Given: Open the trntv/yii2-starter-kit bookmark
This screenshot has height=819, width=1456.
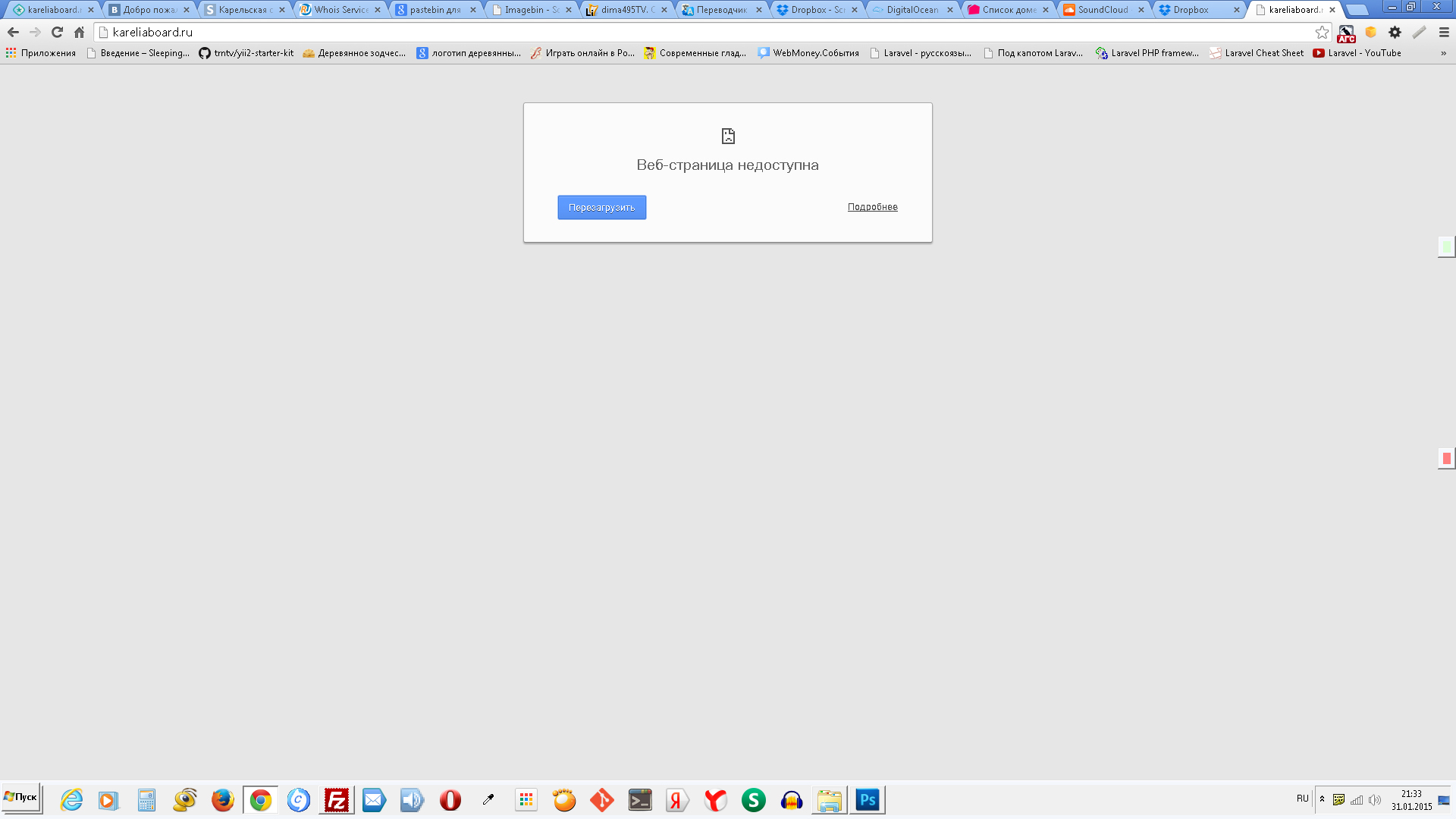Looking at the screenshot, I should (246, 53).
